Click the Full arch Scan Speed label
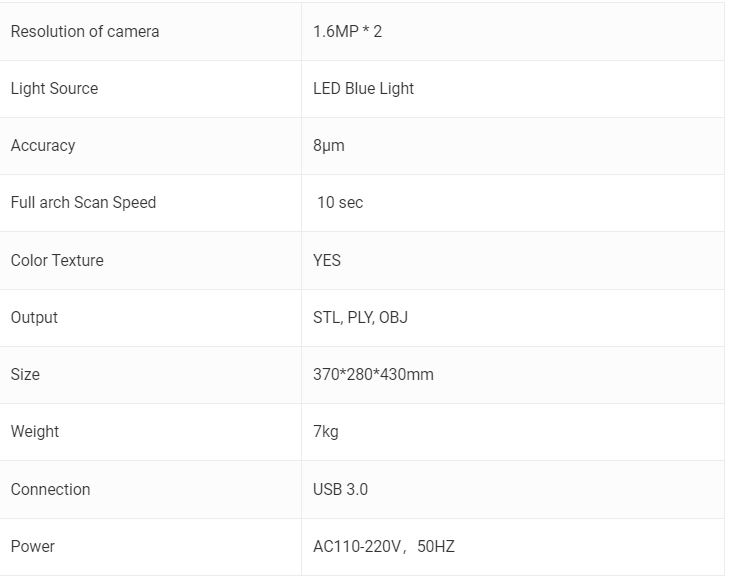Screen dimensions: 730x579 (x=83, y=203)
